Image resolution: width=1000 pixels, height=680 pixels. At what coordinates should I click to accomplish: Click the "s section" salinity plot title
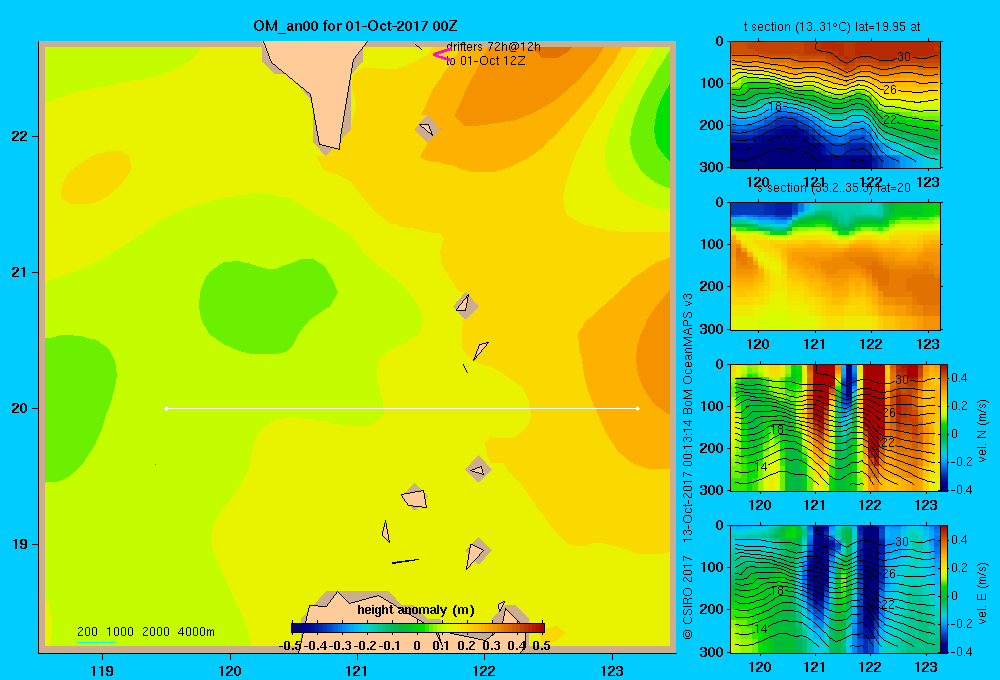(x=834, y=188)
